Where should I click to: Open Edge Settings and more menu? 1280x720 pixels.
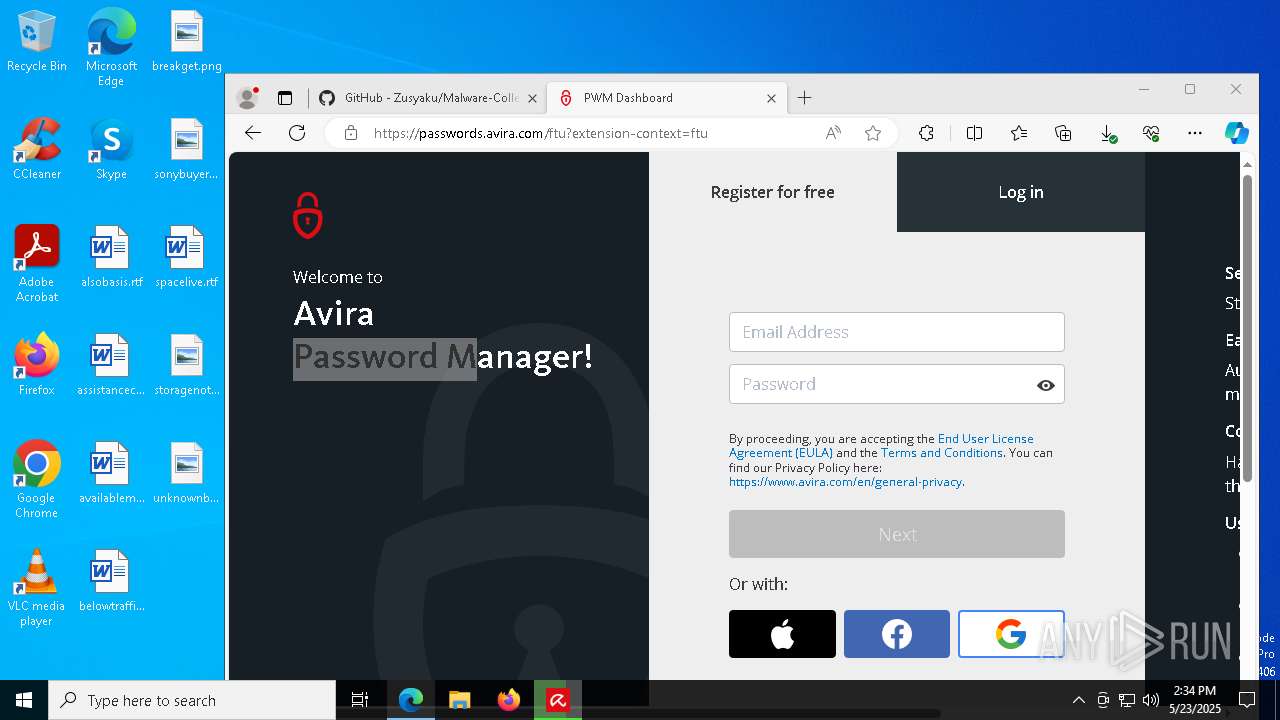[1195, 133]
